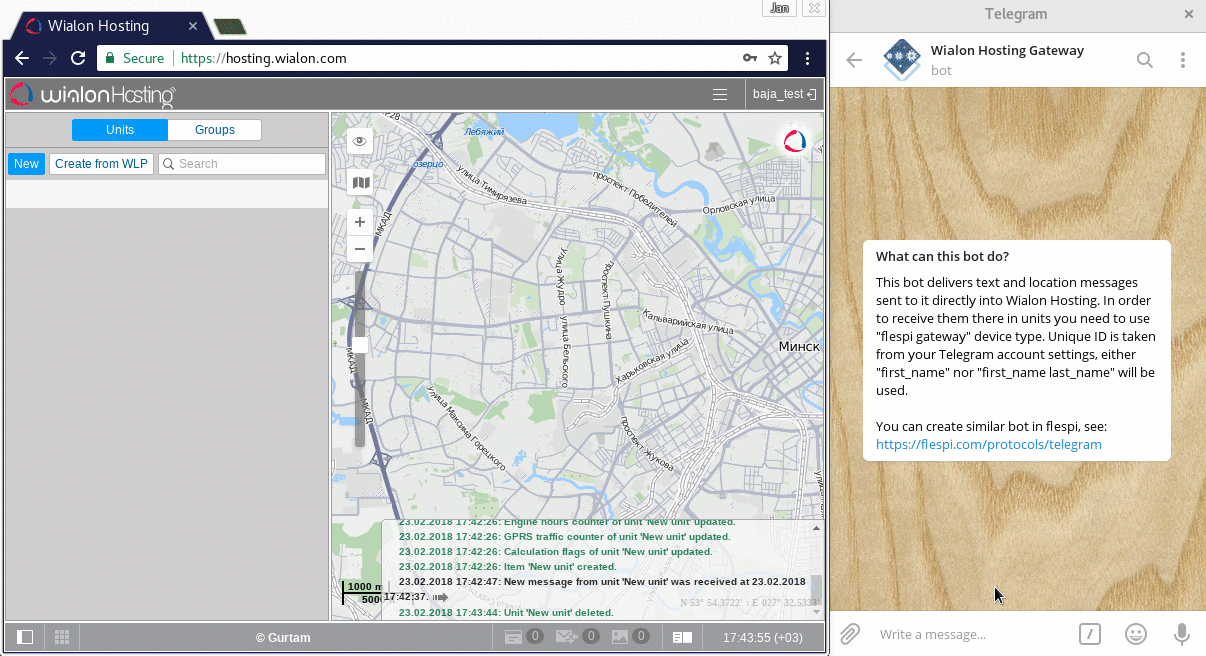Zoom out on the map with the minus button
Image resolution: width=1206 pixels, height=656 pixels.
360,249
